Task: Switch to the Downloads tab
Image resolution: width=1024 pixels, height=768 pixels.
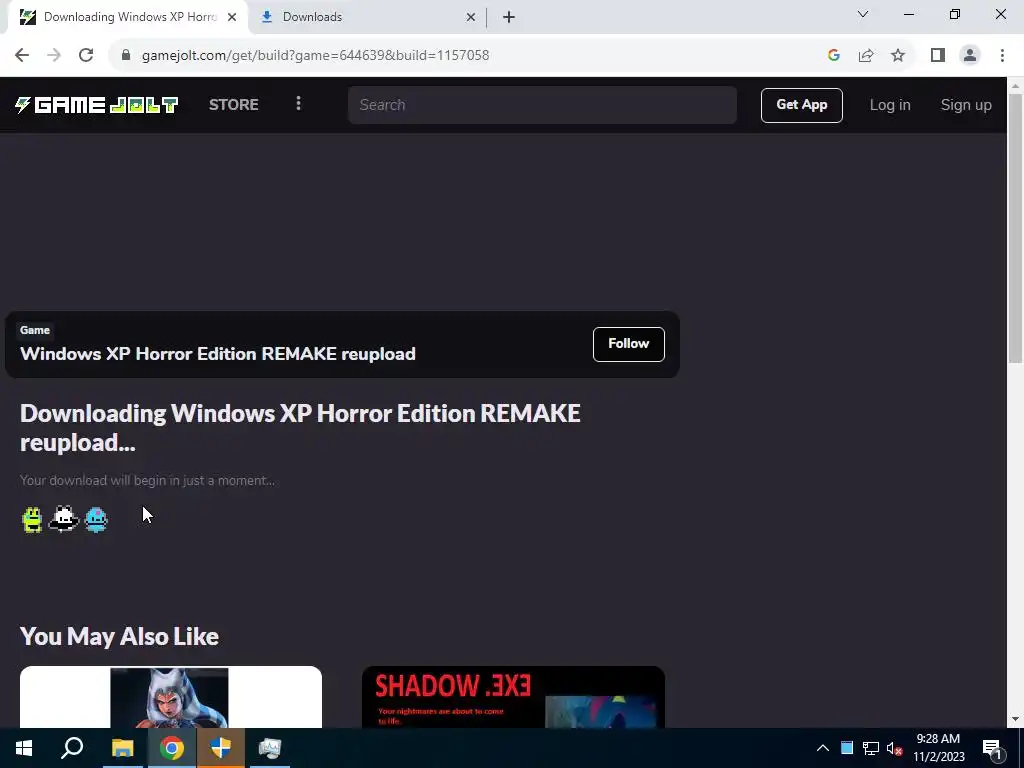Action: (x=368, y=18)
